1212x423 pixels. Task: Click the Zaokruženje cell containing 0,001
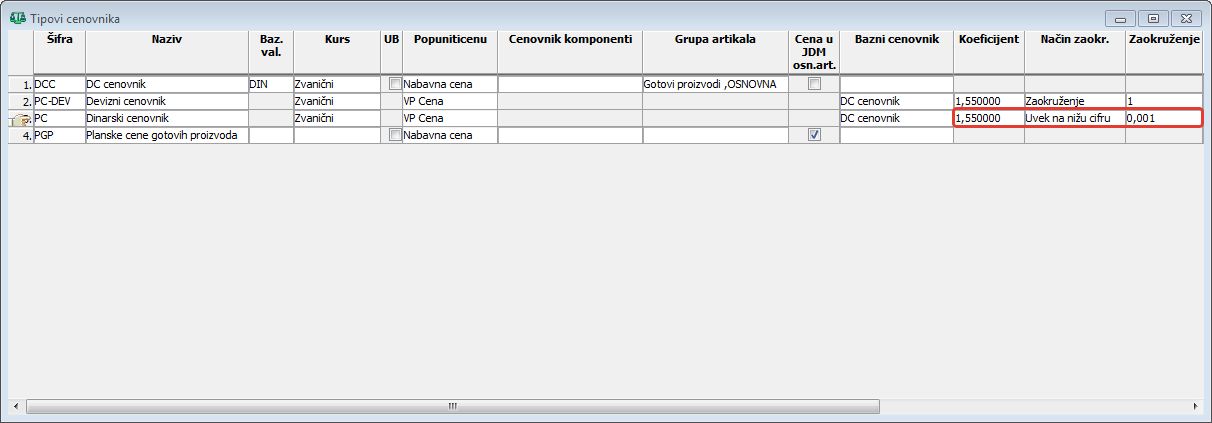point(1162,118)
